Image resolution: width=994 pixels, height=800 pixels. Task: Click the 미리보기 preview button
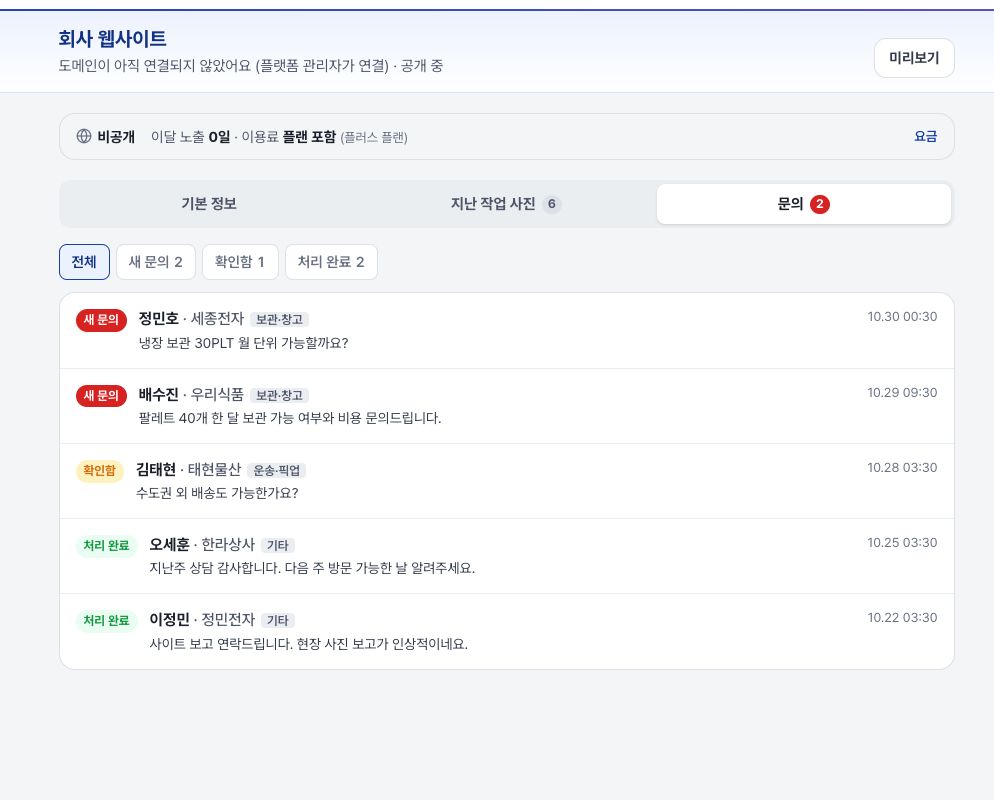pos(913,58)
